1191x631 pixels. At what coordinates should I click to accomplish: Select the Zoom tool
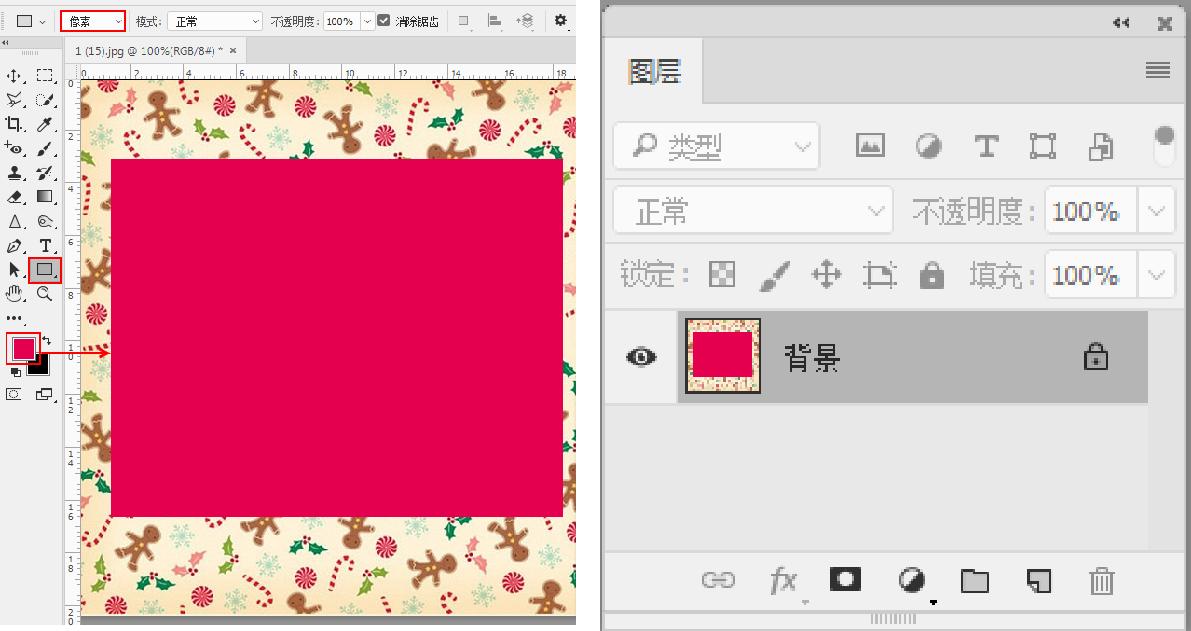[42, 294]
